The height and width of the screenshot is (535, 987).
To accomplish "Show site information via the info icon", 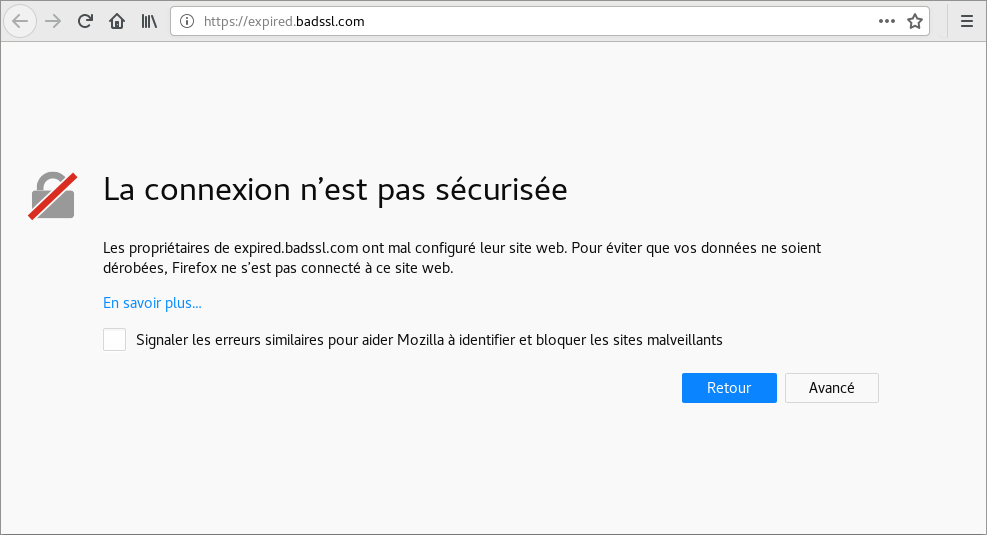I will (x=187, y=21).
